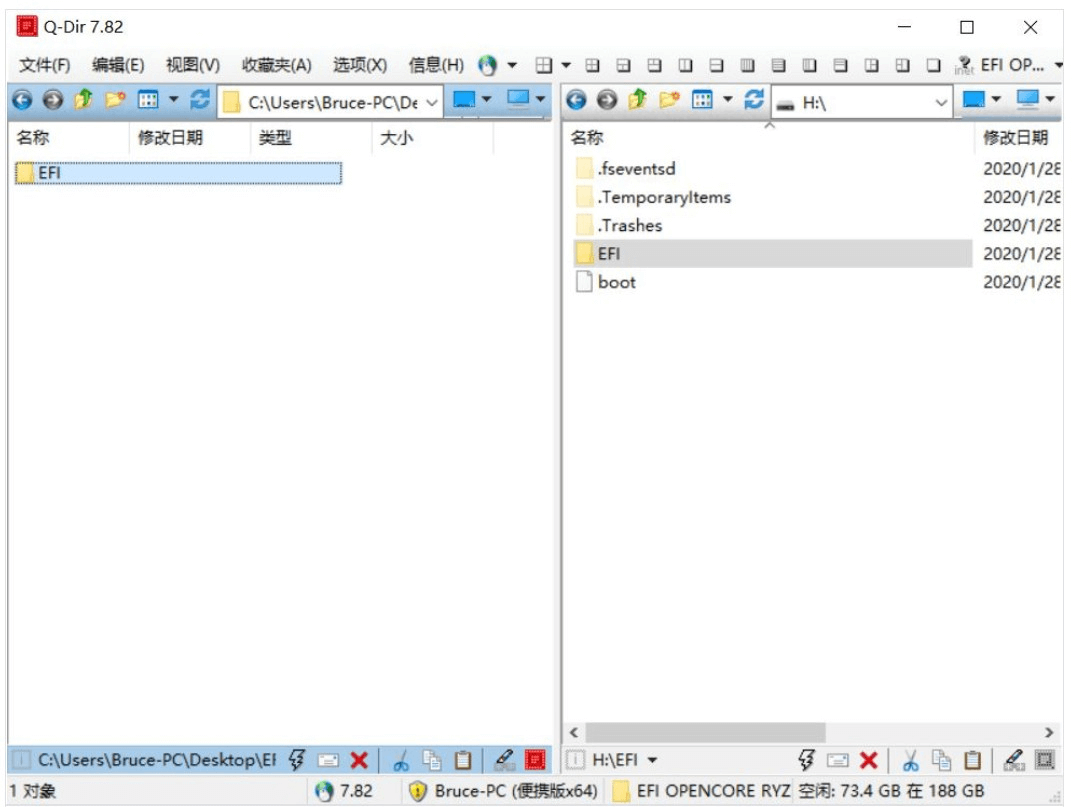Delete selection using left pane's red X
The image size is (1073, 807).
tap(359, 761)
